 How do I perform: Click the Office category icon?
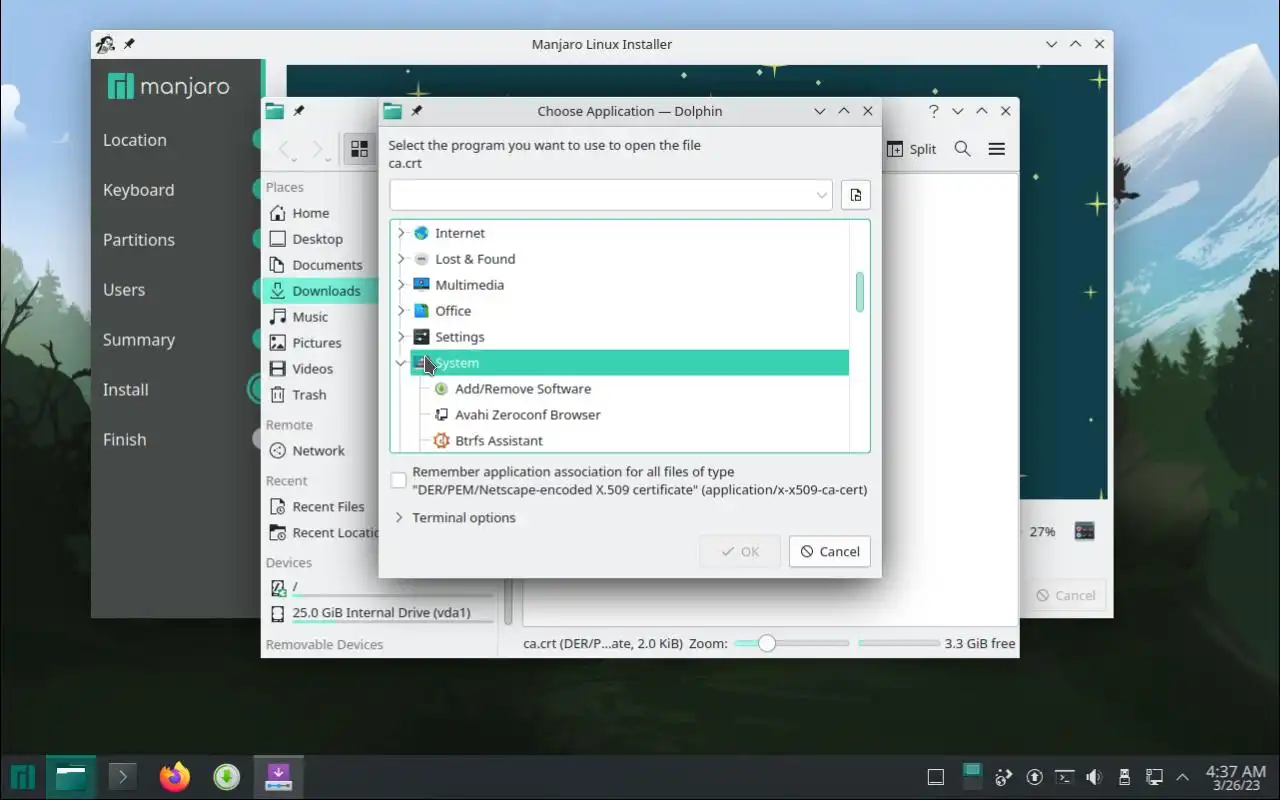(421, 311)
